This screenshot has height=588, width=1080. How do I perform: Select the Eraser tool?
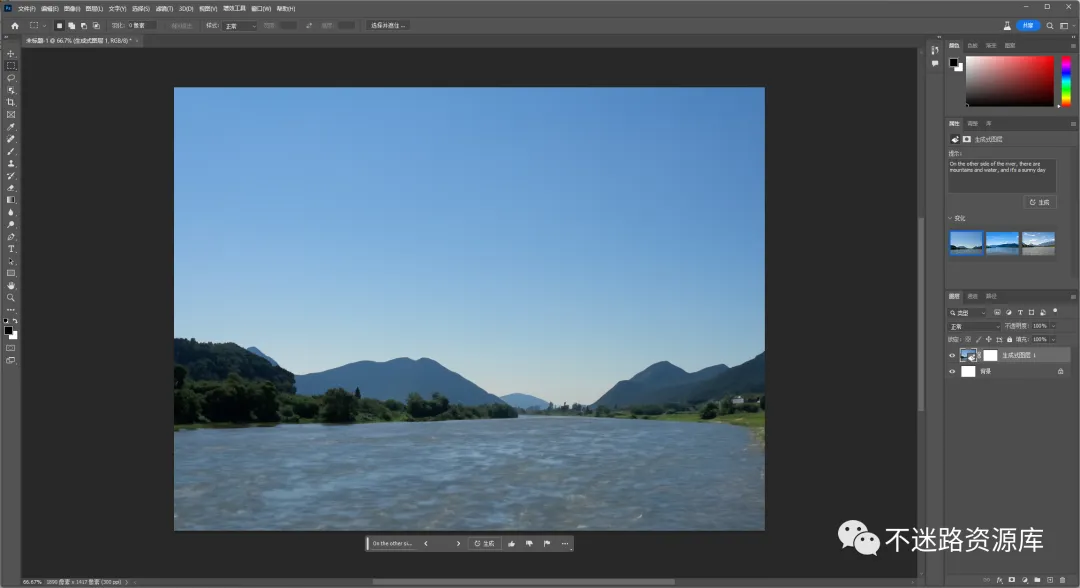10,188
